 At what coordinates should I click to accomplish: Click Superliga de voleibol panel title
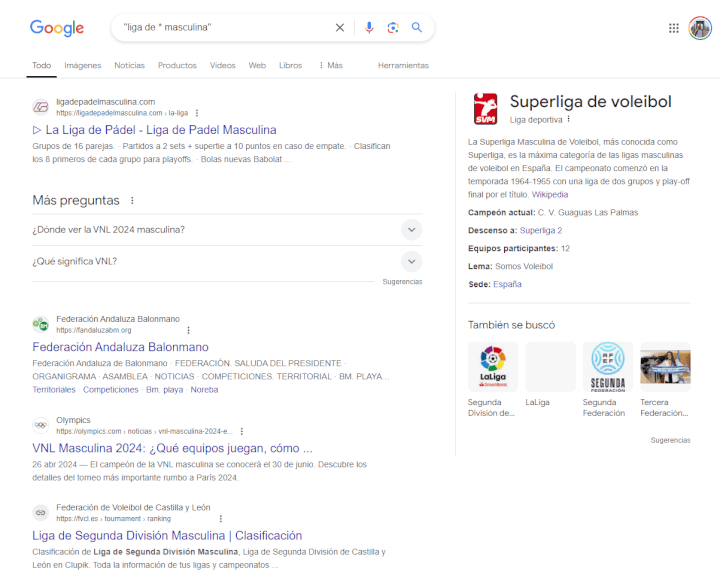point(591,101)
